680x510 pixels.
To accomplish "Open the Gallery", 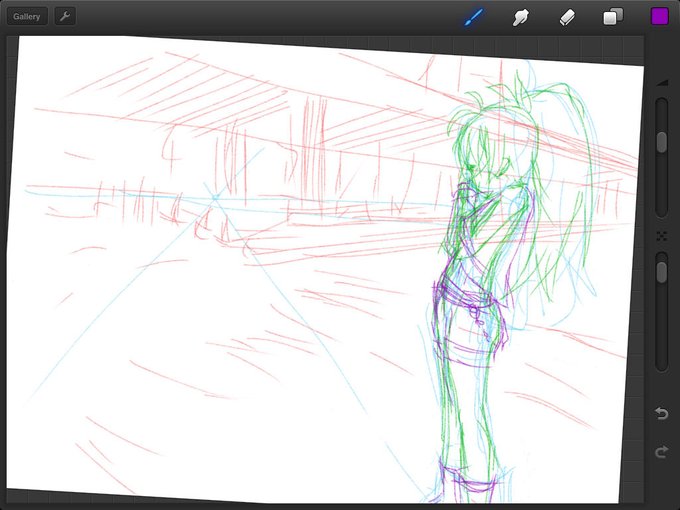I will point(26,16).
